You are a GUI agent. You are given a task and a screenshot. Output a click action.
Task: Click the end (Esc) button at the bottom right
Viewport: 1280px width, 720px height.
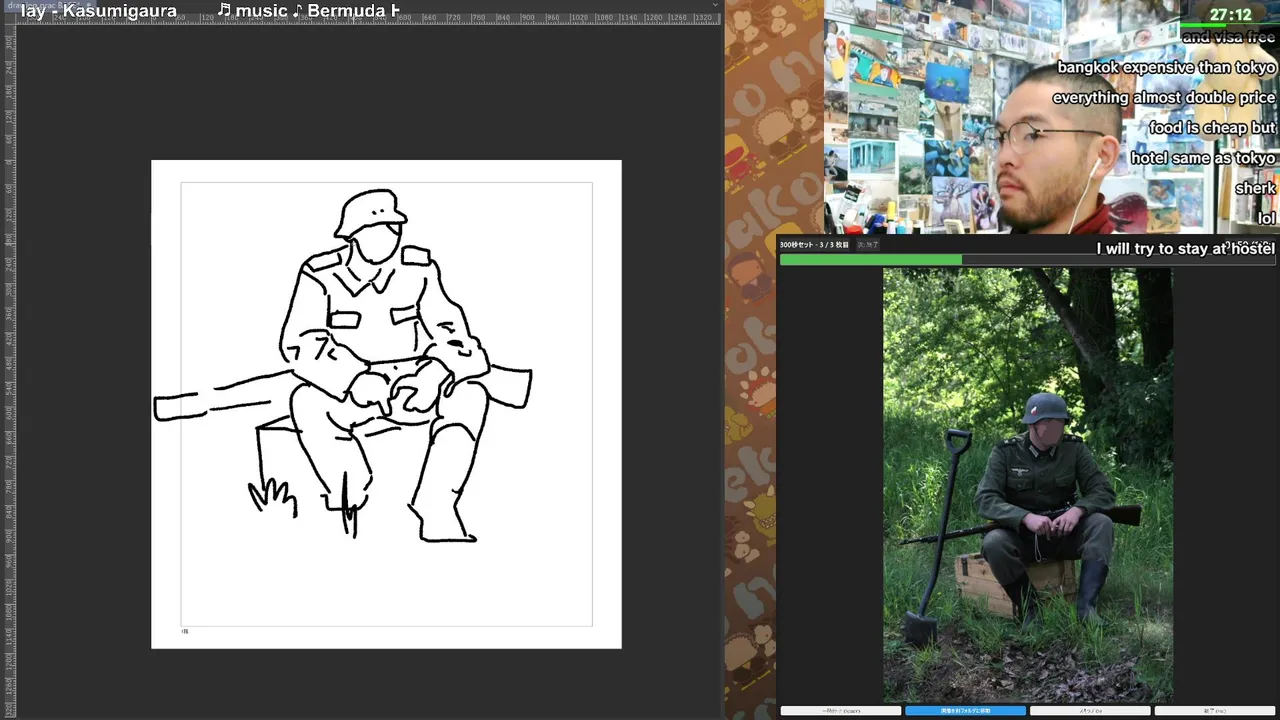(1215, 711)
